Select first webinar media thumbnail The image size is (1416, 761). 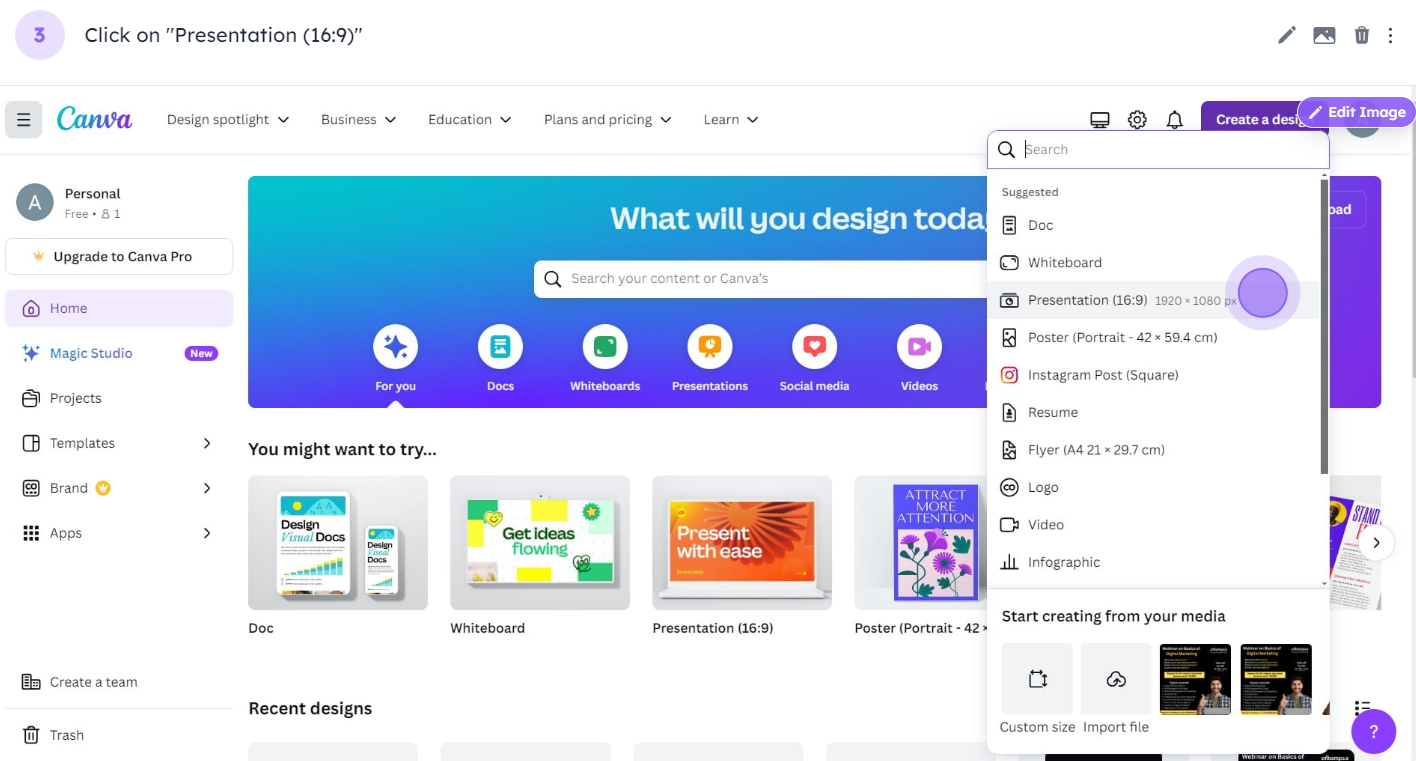(x=1195, y=679)
